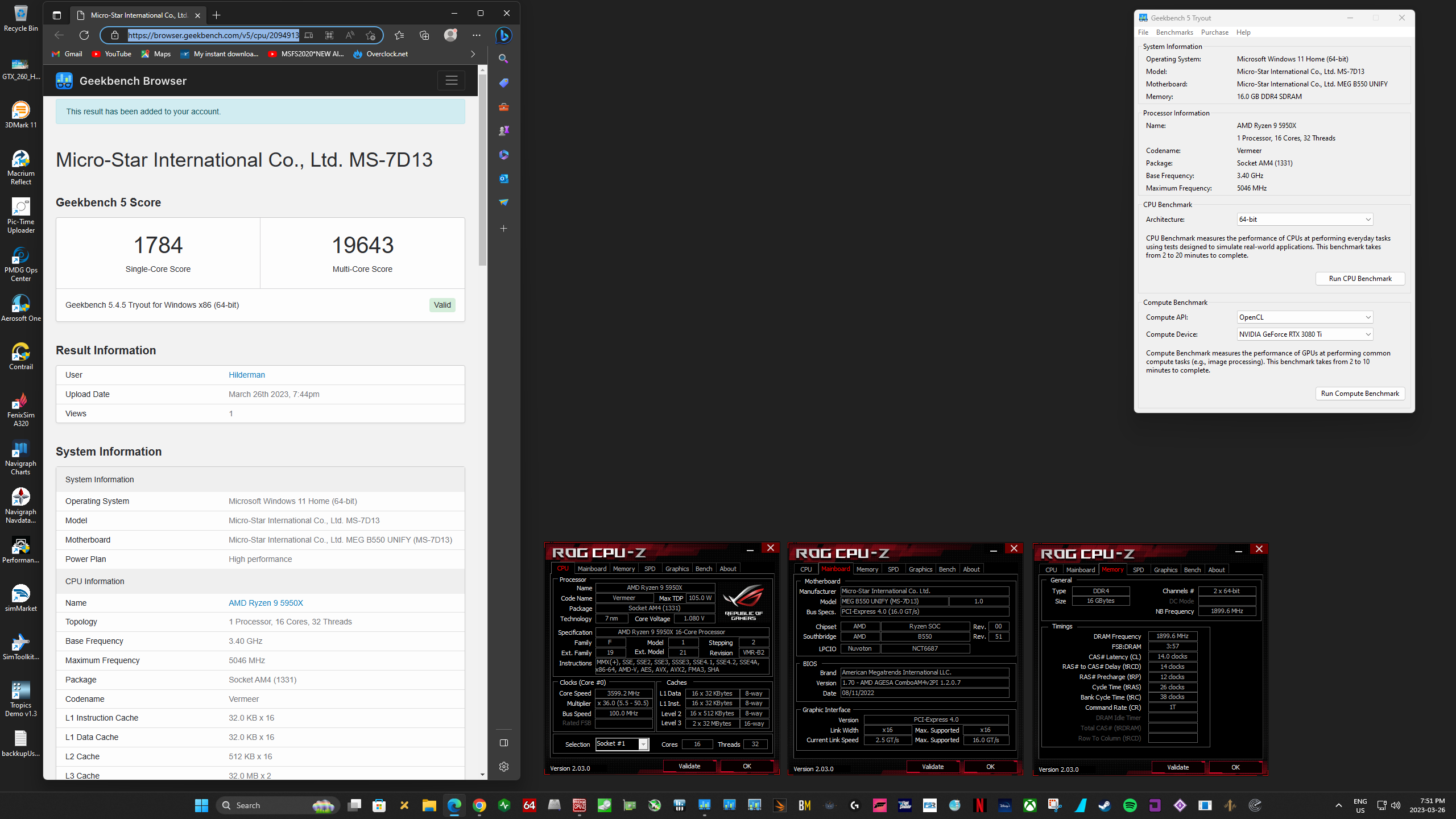Screen dimensions: 1456x819
Task: Open Mainboard tab in first CPU-Z window
Action: [591, 569]
